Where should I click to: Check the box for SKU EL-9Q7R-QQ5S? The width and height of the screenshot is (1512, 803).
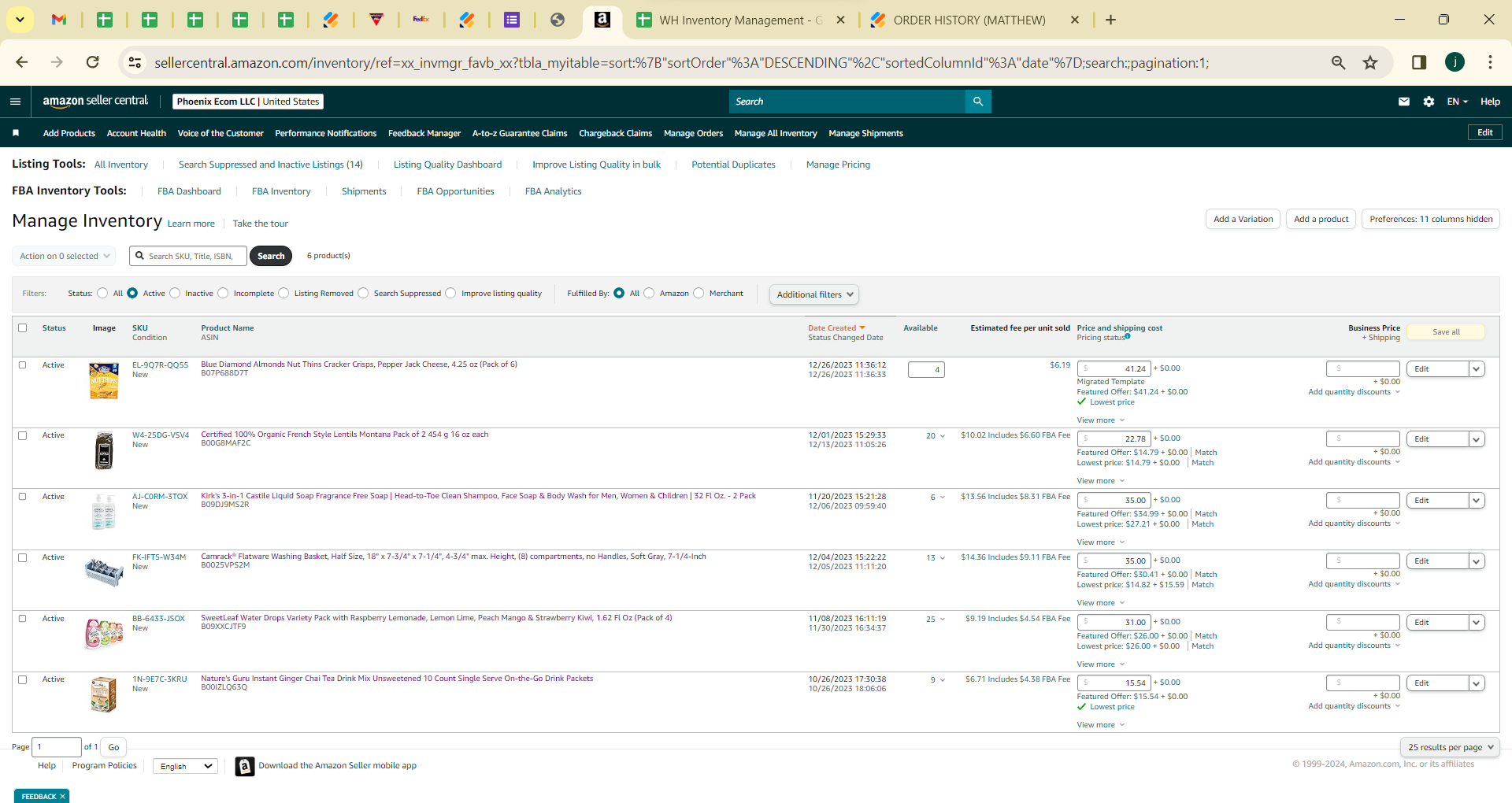[23, 365]
